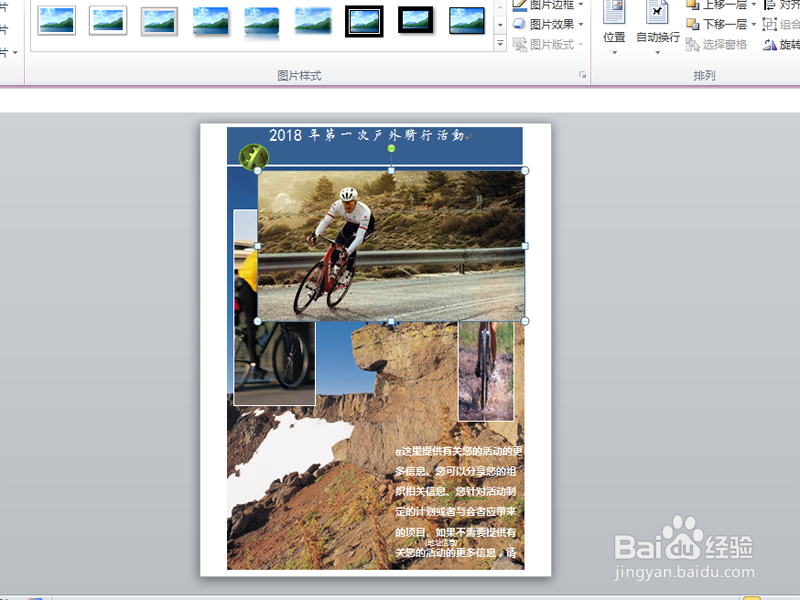Apply the third picture style (metal frame)

coord(159,21)
